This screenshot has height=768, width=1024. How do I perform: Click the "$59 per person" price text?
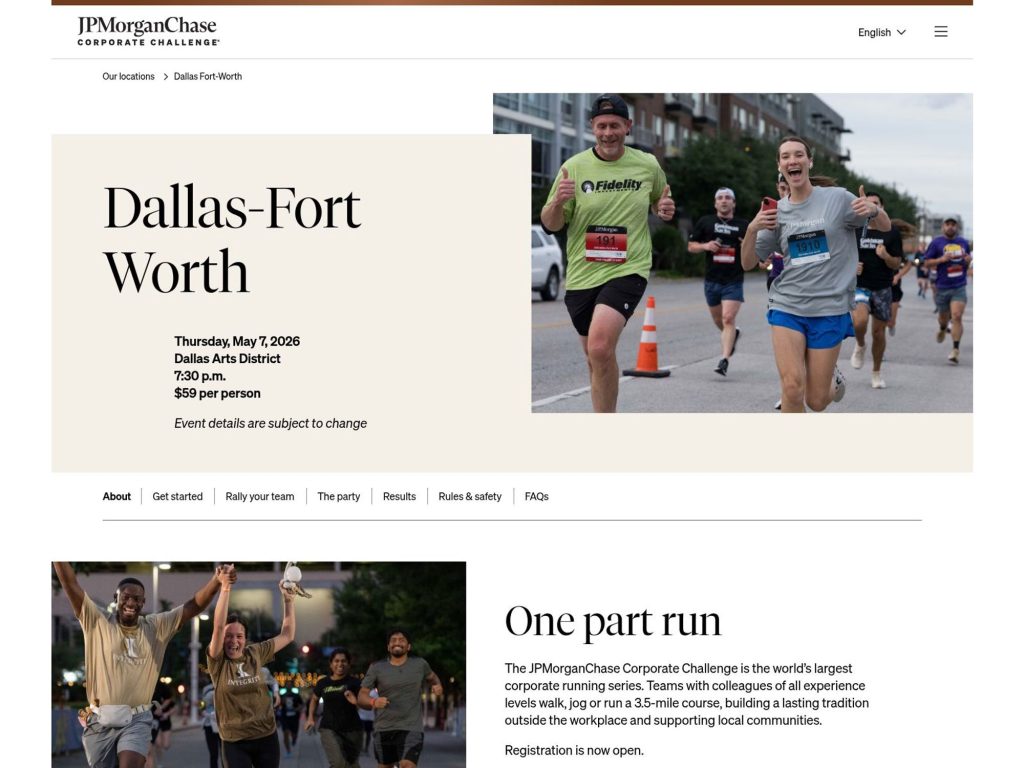tap(216, 393)
